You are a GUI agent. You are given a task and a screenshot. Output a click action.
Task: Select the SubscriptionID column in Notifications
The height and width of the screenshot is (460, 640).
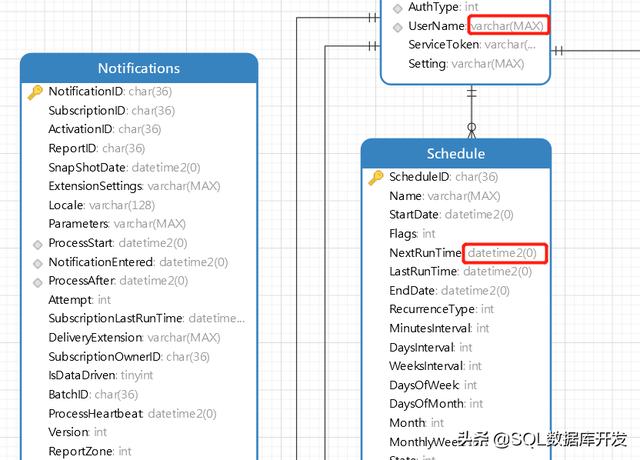[x=111, y=111]
